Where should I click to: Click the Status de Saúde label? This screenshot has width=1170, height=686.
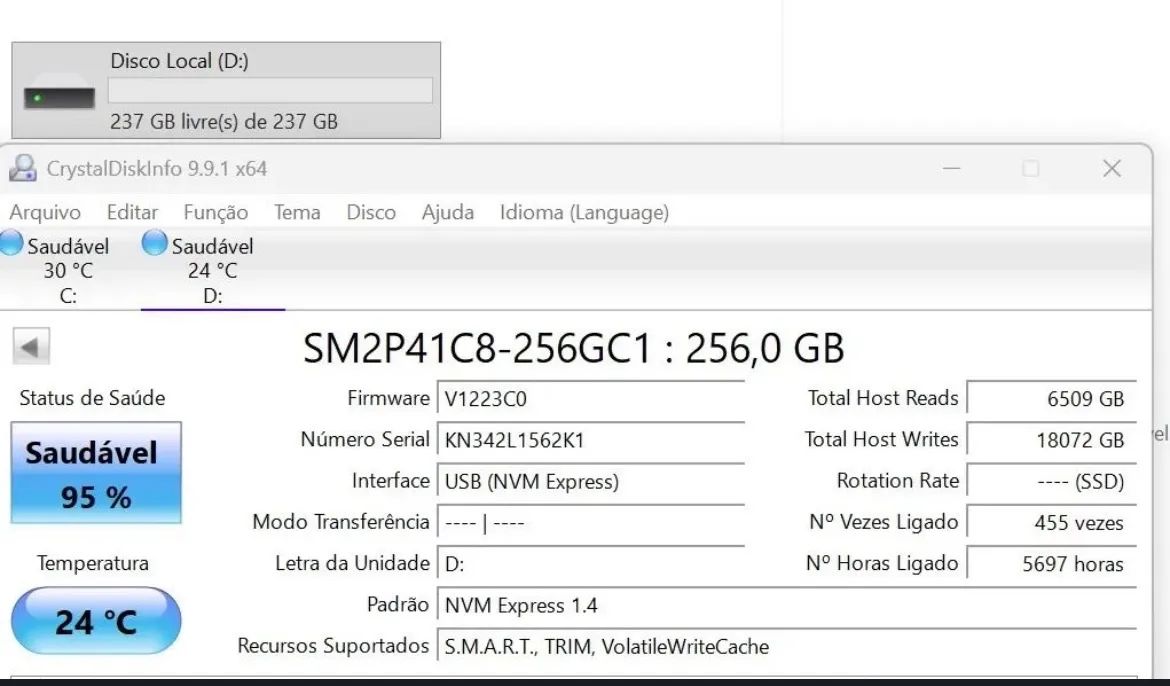coord(93,398)
